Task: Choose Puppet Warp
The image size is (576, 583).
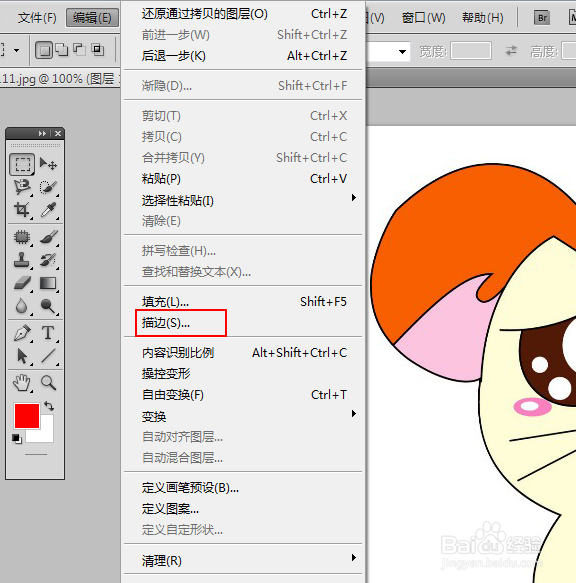Action: pos(243,373)
